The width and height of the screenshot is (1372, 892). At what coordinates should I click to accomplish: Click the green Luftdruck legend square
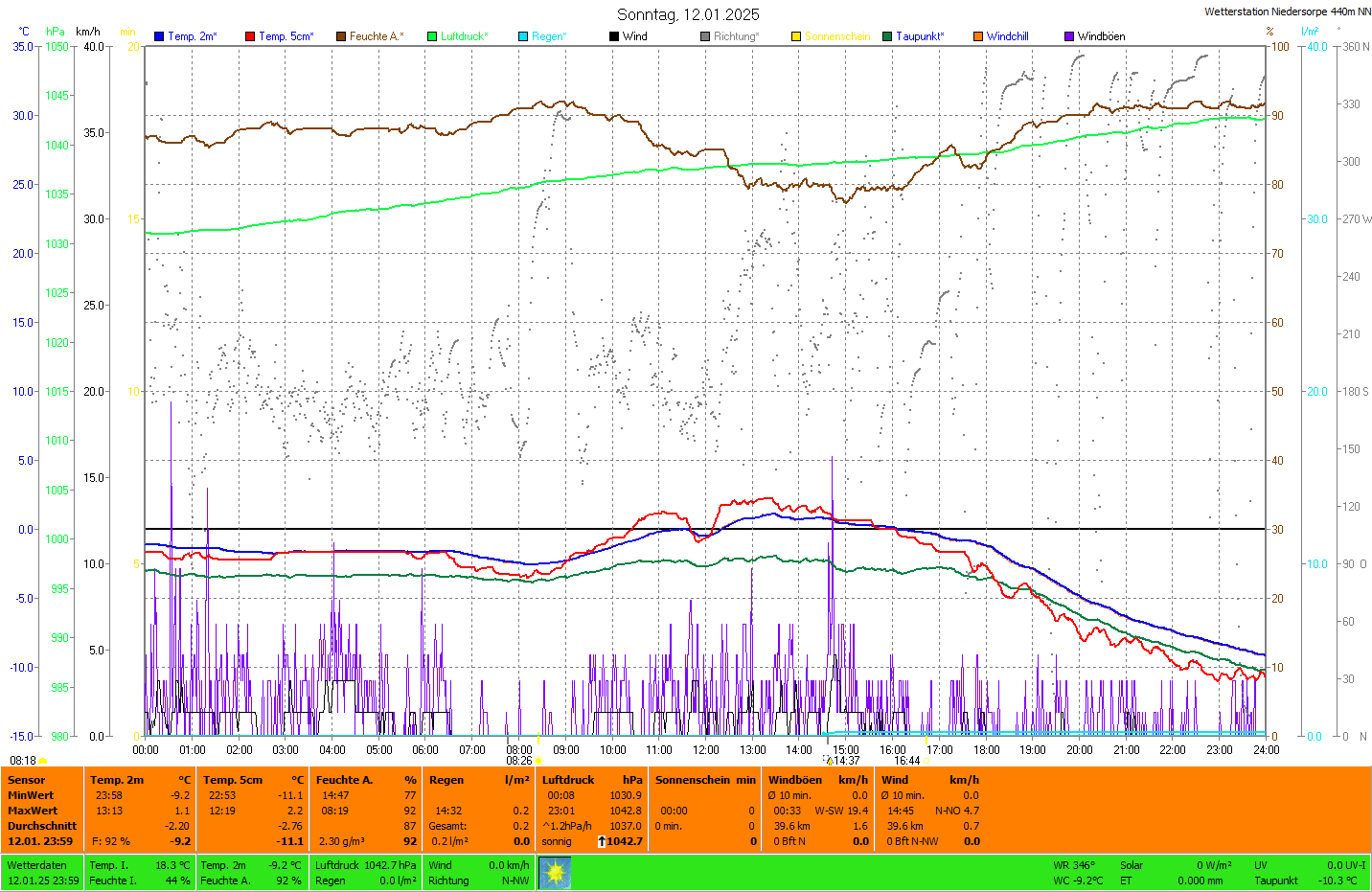pos(432,36)
